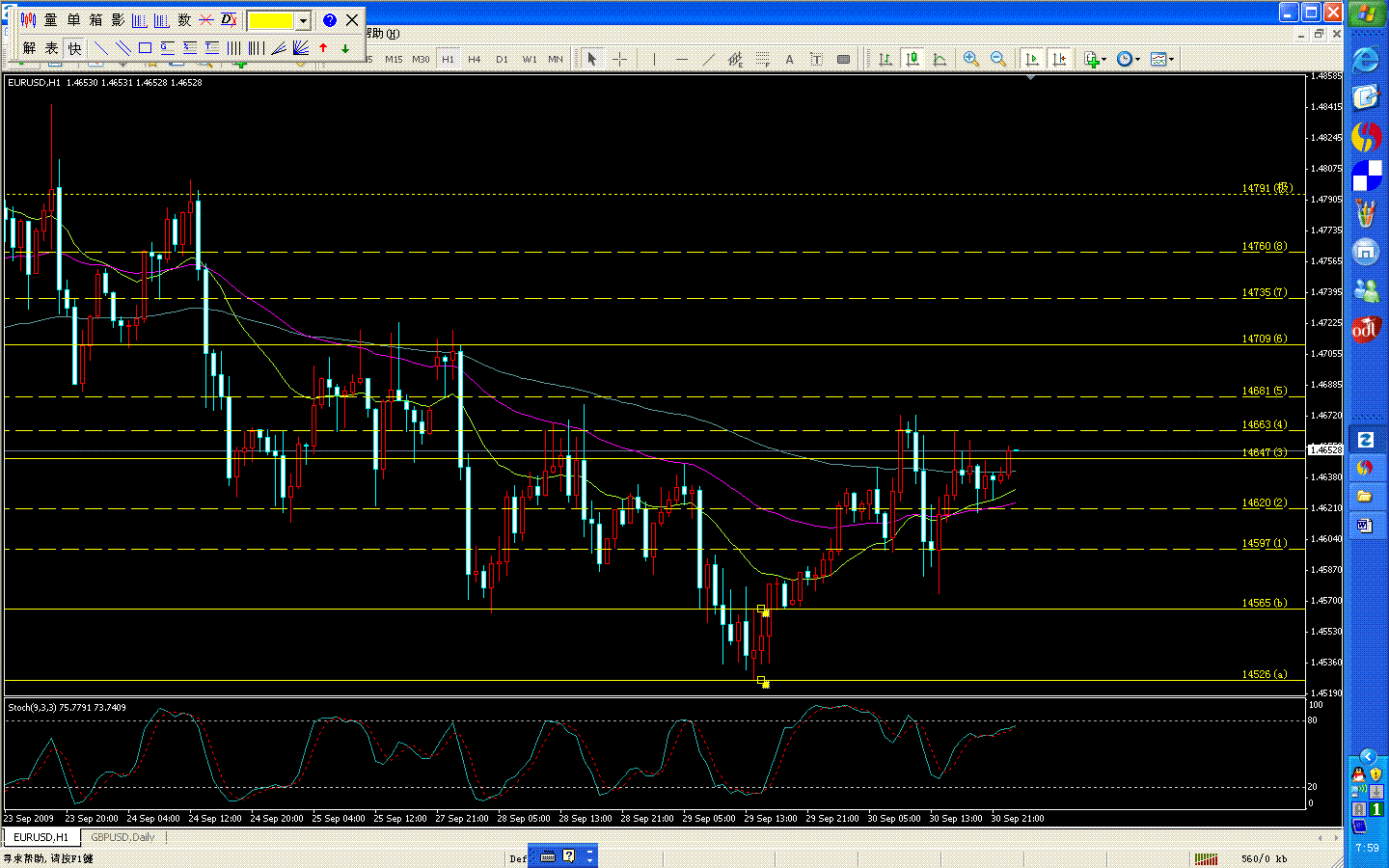
Task: Expand the yellow color dropdown arrow
Action: coord(303,20)
